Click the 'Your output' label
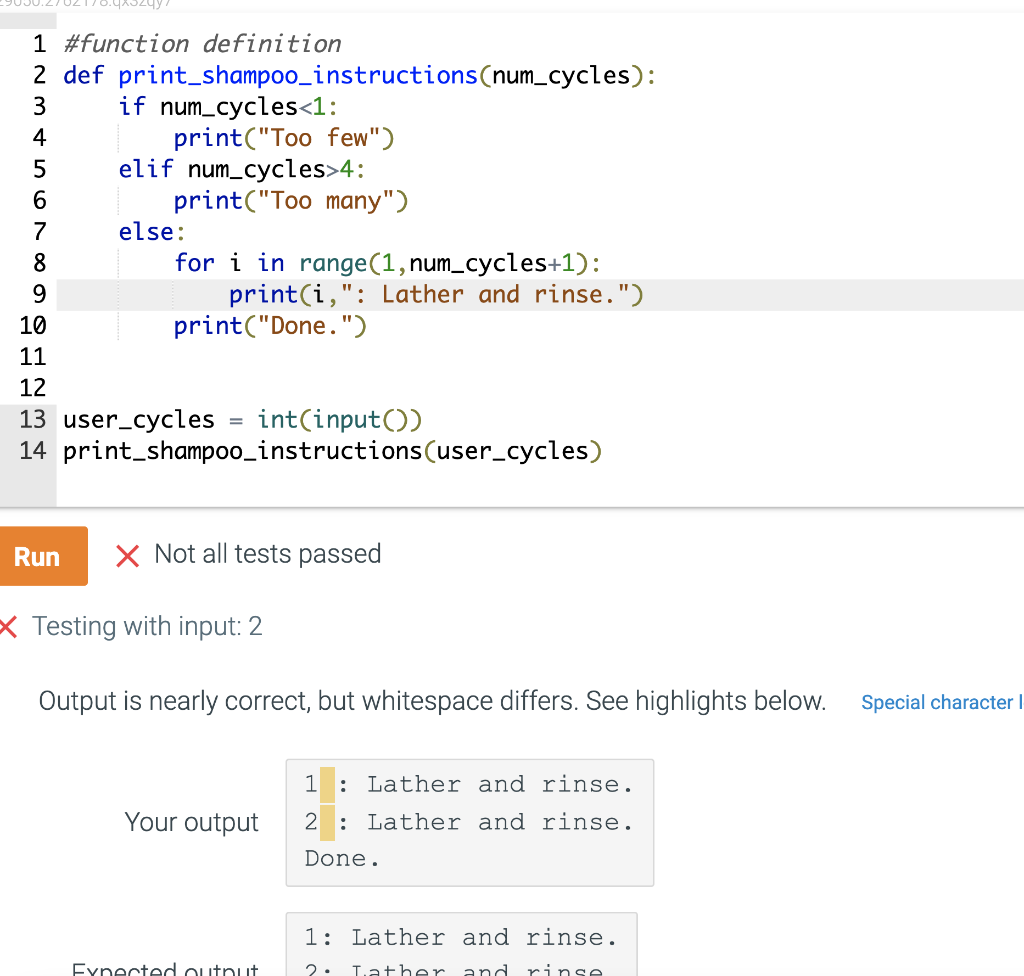Viewport: 1024px width, 976px height. pos(191,822)
